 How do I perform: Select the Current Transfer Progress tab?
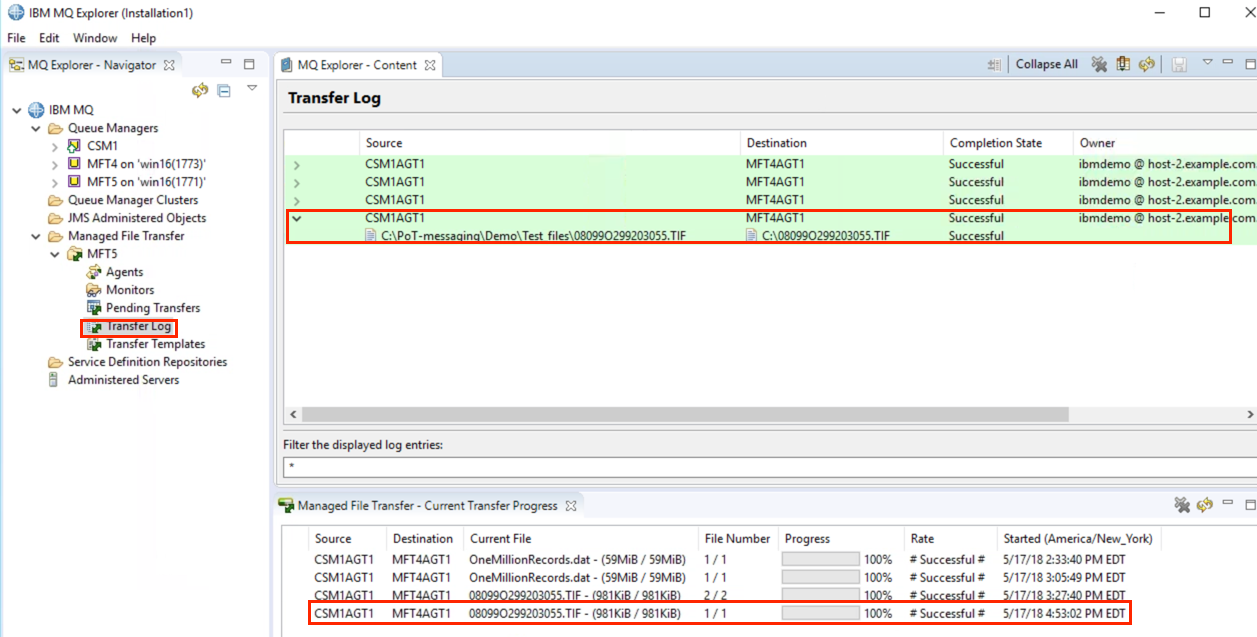427,506
